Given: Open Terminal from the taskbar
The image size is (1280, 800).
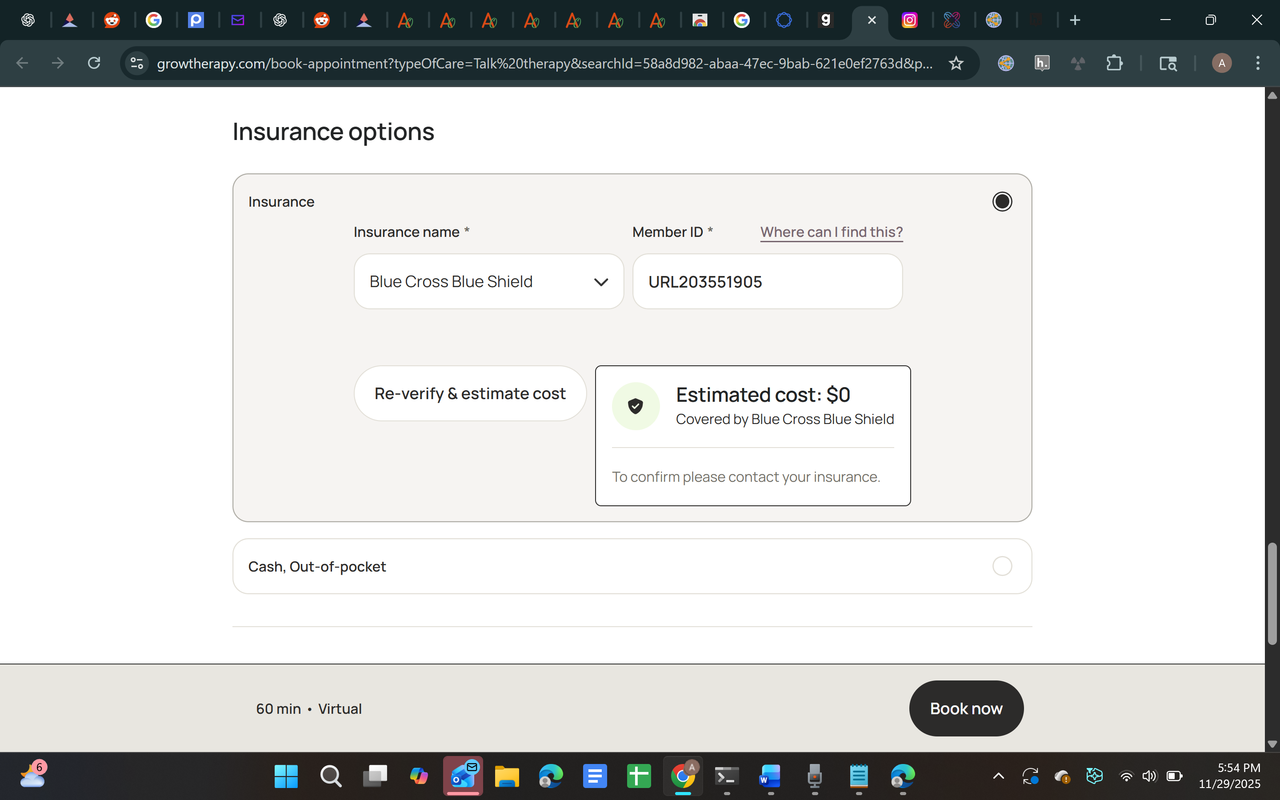Looking at the screenshot, I should tap(727, 776).
